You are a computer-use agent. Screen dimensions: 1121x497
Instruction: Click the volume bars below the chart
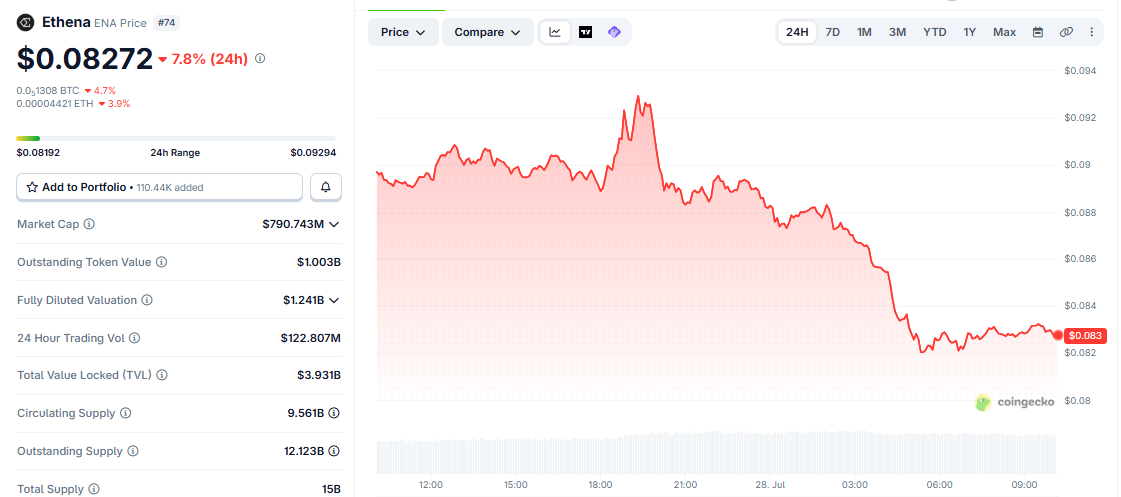pos(716,453)
